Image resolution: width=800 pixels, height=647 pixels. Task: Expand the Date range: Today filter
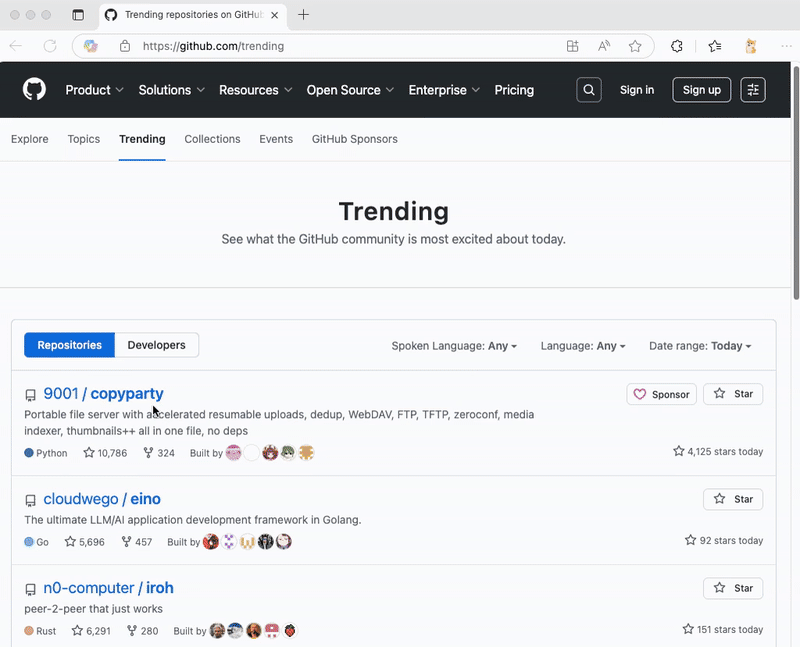point(700,346)
